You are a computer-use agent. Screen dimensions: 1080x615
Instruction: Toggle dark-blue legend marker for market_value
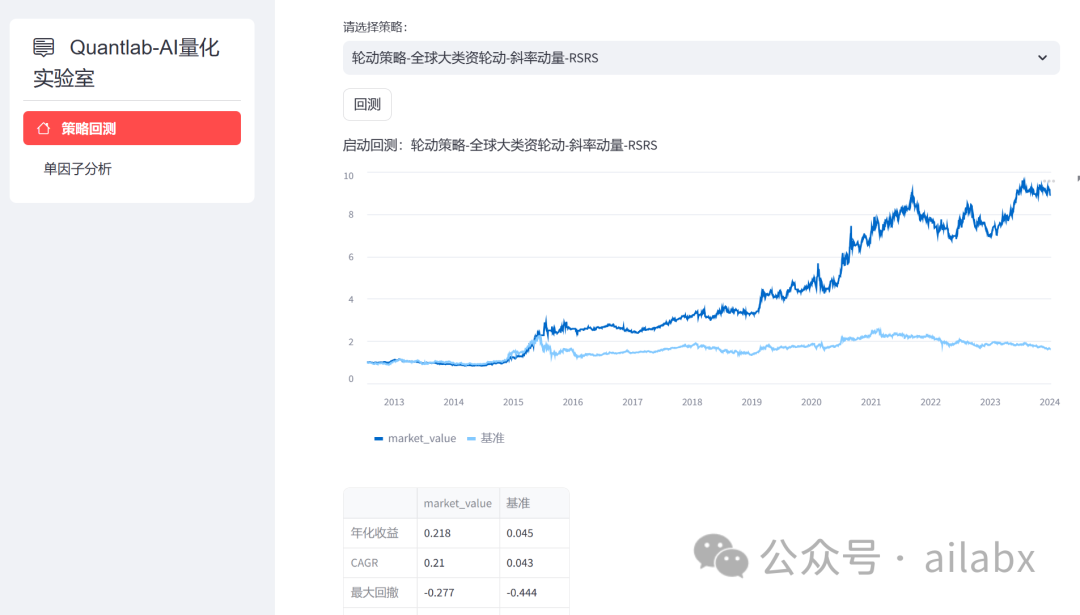378,438
